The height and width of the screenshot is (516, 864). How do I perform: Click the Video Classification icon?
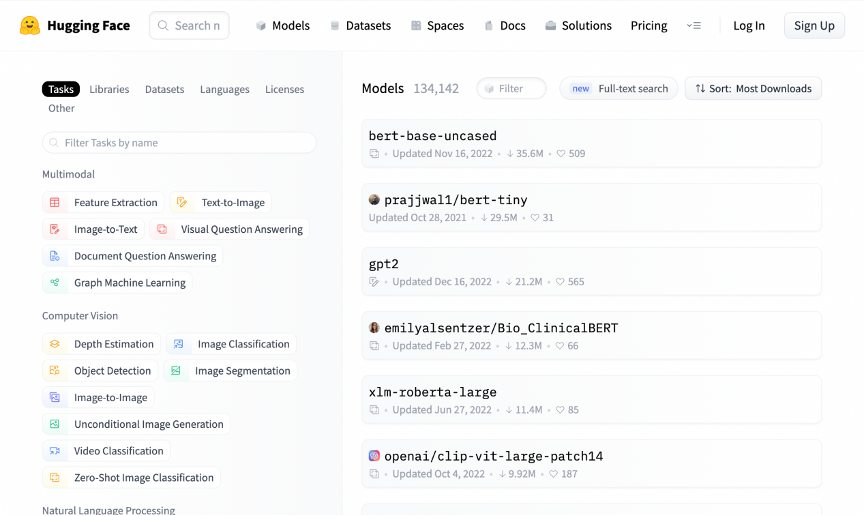point(55,451)
